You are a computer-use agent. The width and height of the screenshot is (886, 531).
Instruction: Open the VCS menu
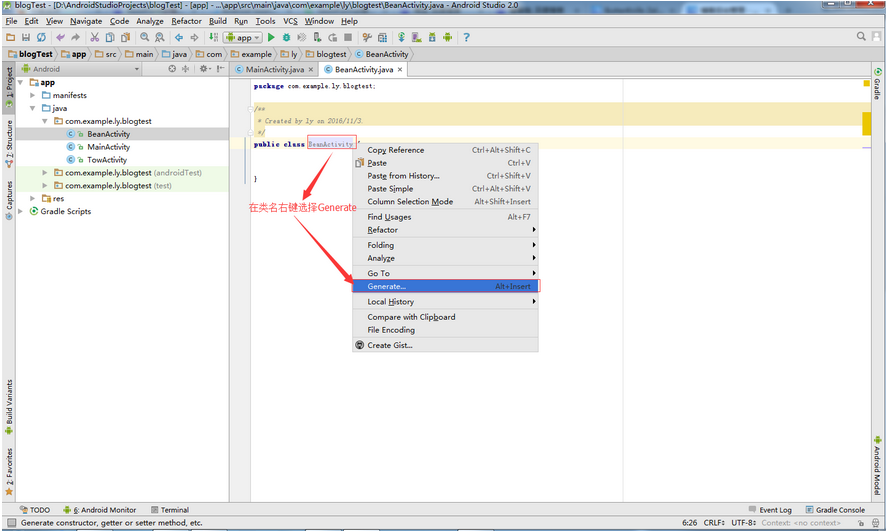click(x=290, y=21)
